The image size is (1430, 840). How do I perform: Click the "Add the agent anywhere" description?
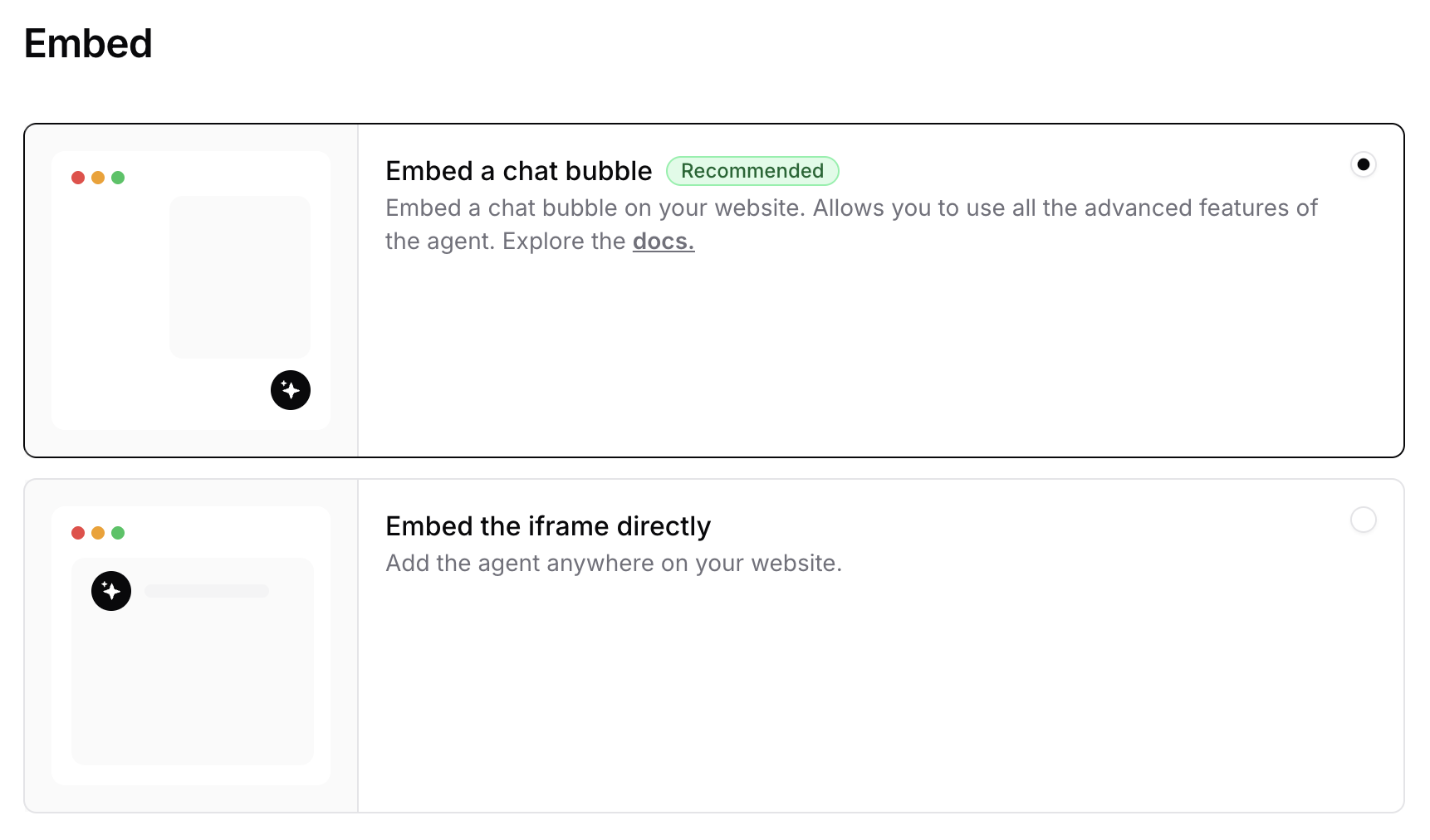point(614,563)
